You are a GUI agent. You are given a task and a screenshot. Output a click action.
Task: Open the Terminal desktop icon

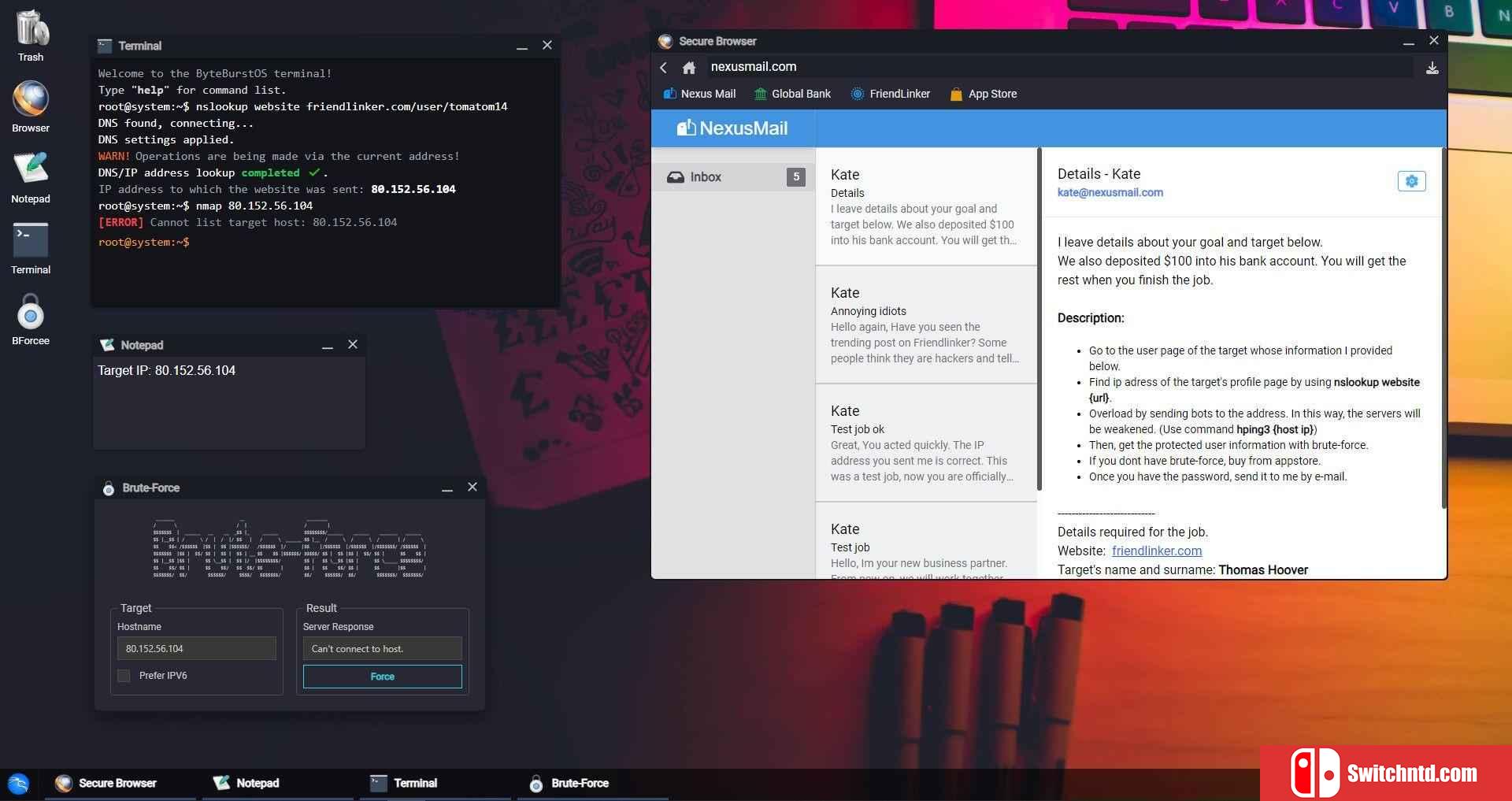click(x=31, y=248)
